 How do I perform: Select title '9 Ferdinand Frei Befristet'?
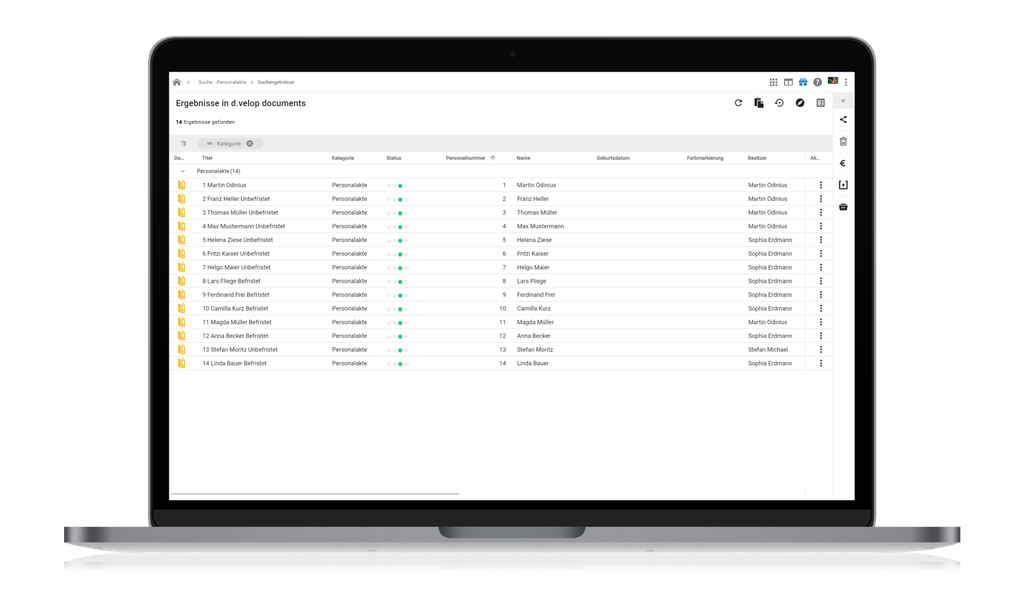pos(236,294)
